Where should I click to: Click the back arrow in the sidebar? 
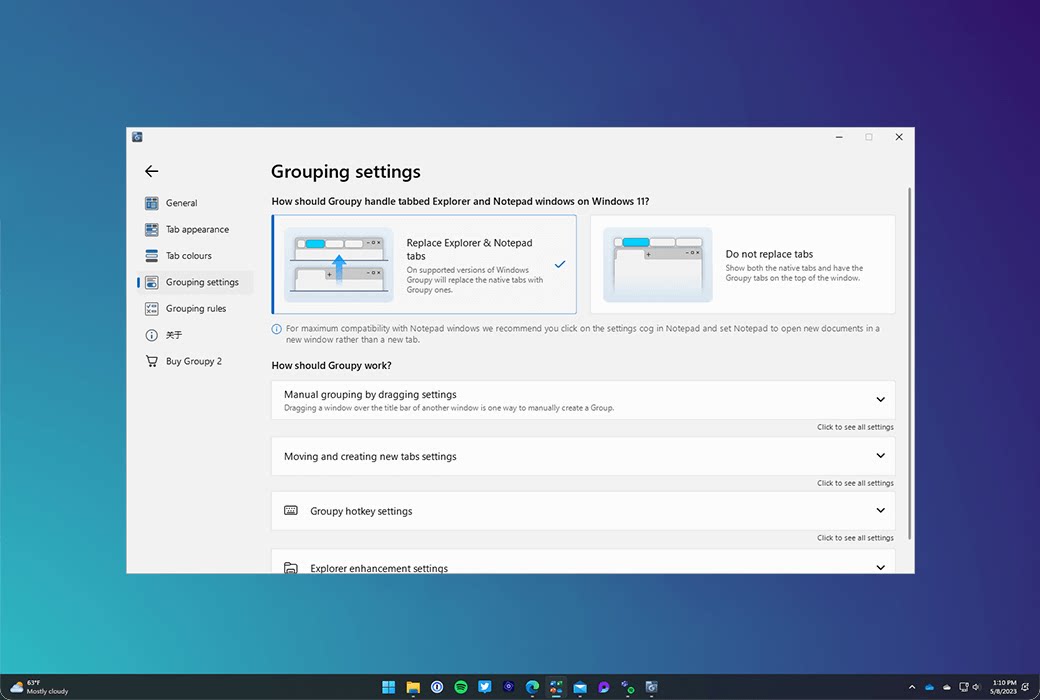[x=151, y=172]
